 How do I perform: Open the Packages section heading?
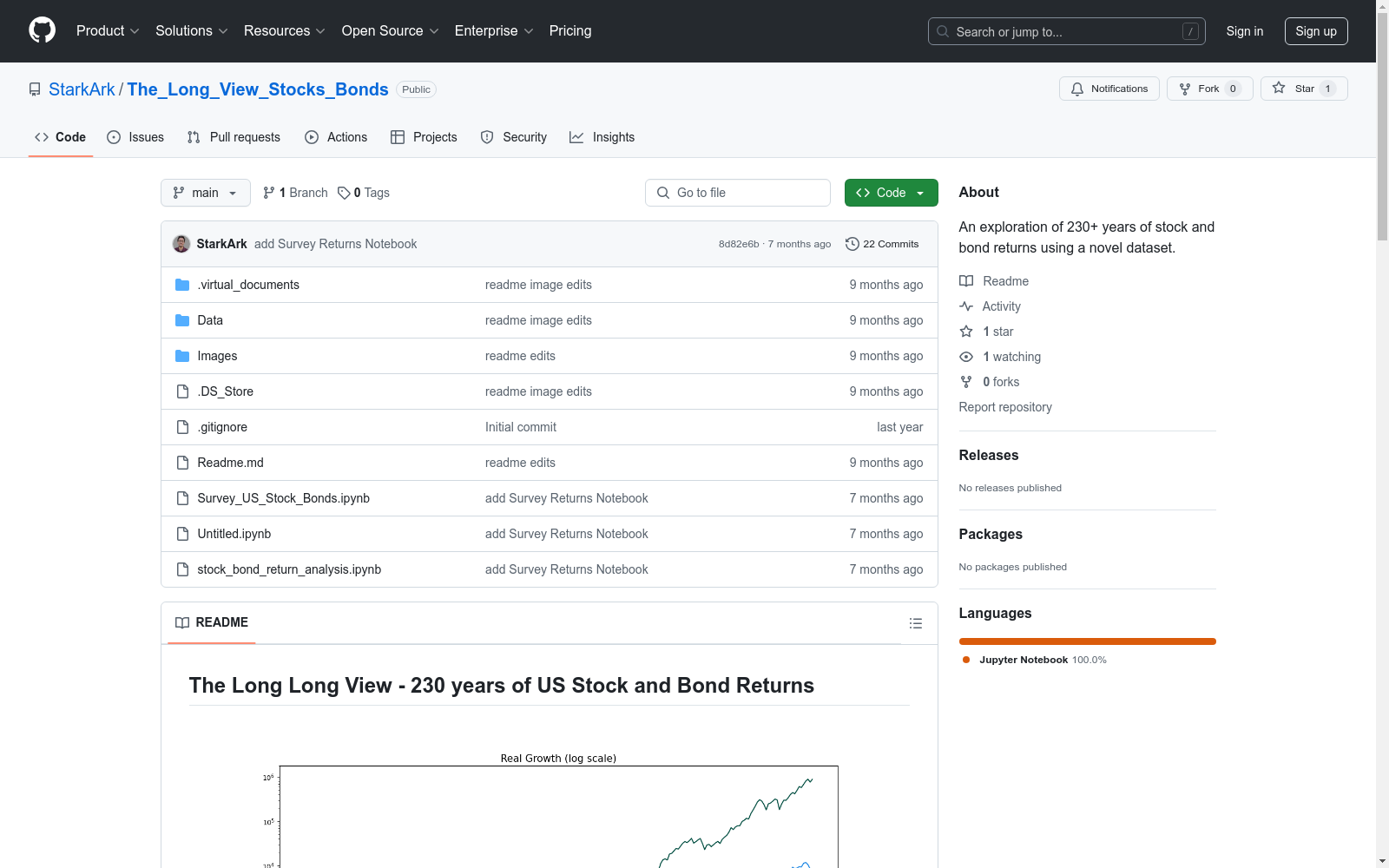pos(991,535)
